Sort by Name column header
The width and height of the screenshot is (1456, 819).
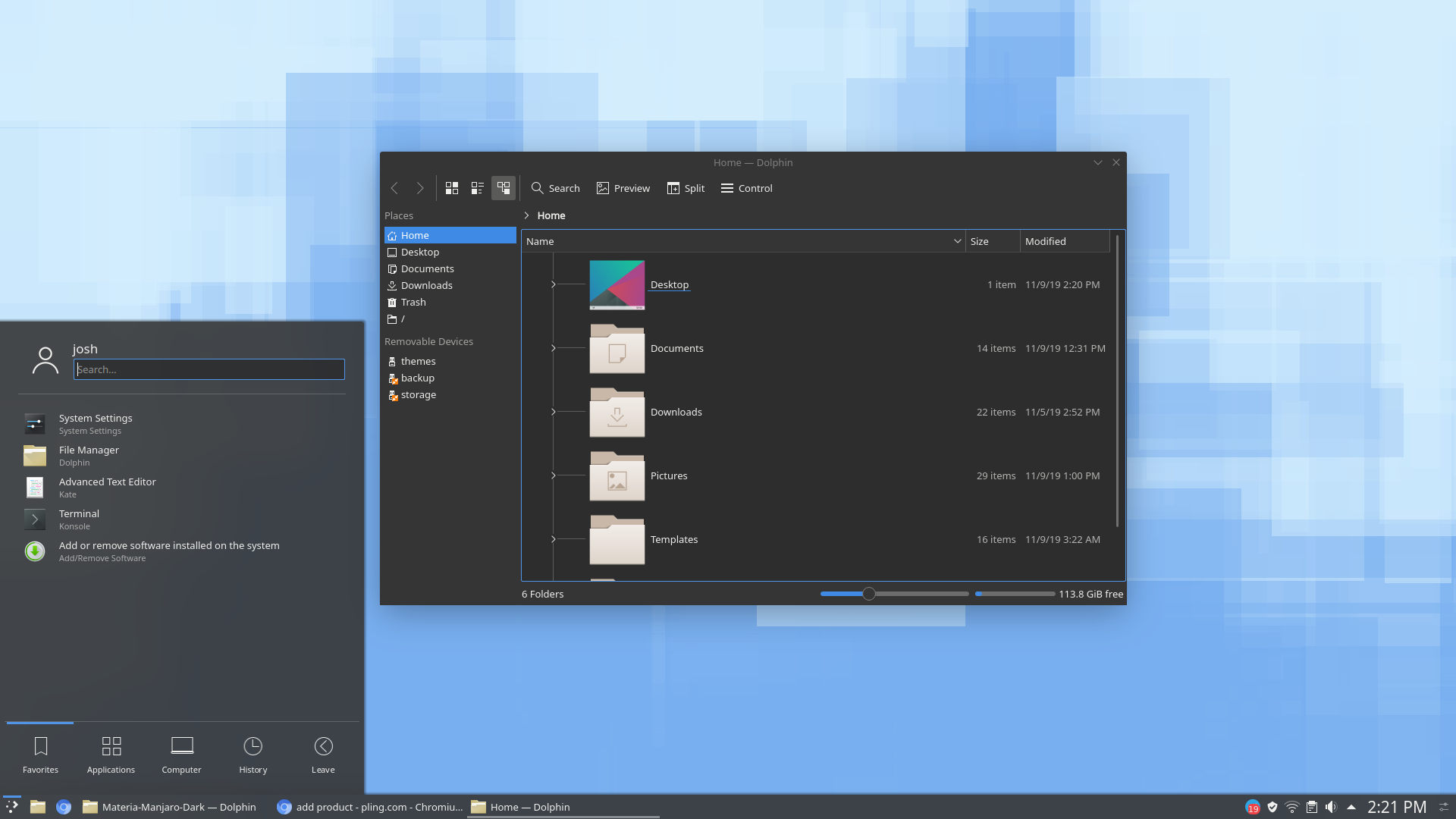tap(743, 241)
